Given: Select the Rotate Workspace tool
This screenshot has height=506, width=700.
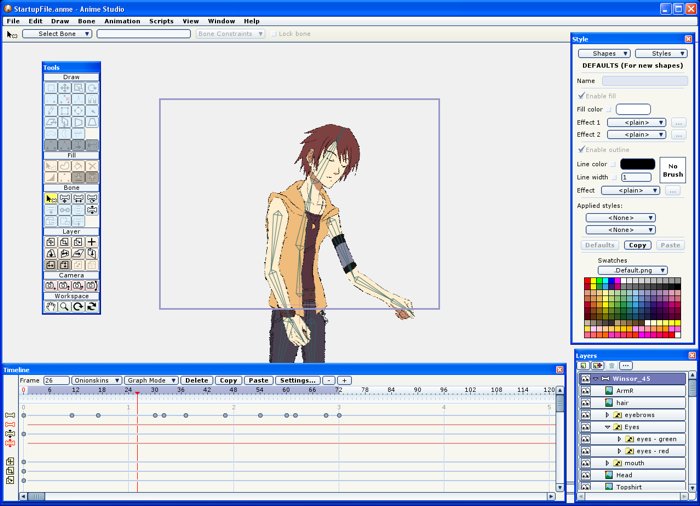Looking at the screenshot, I should (78, 306).
